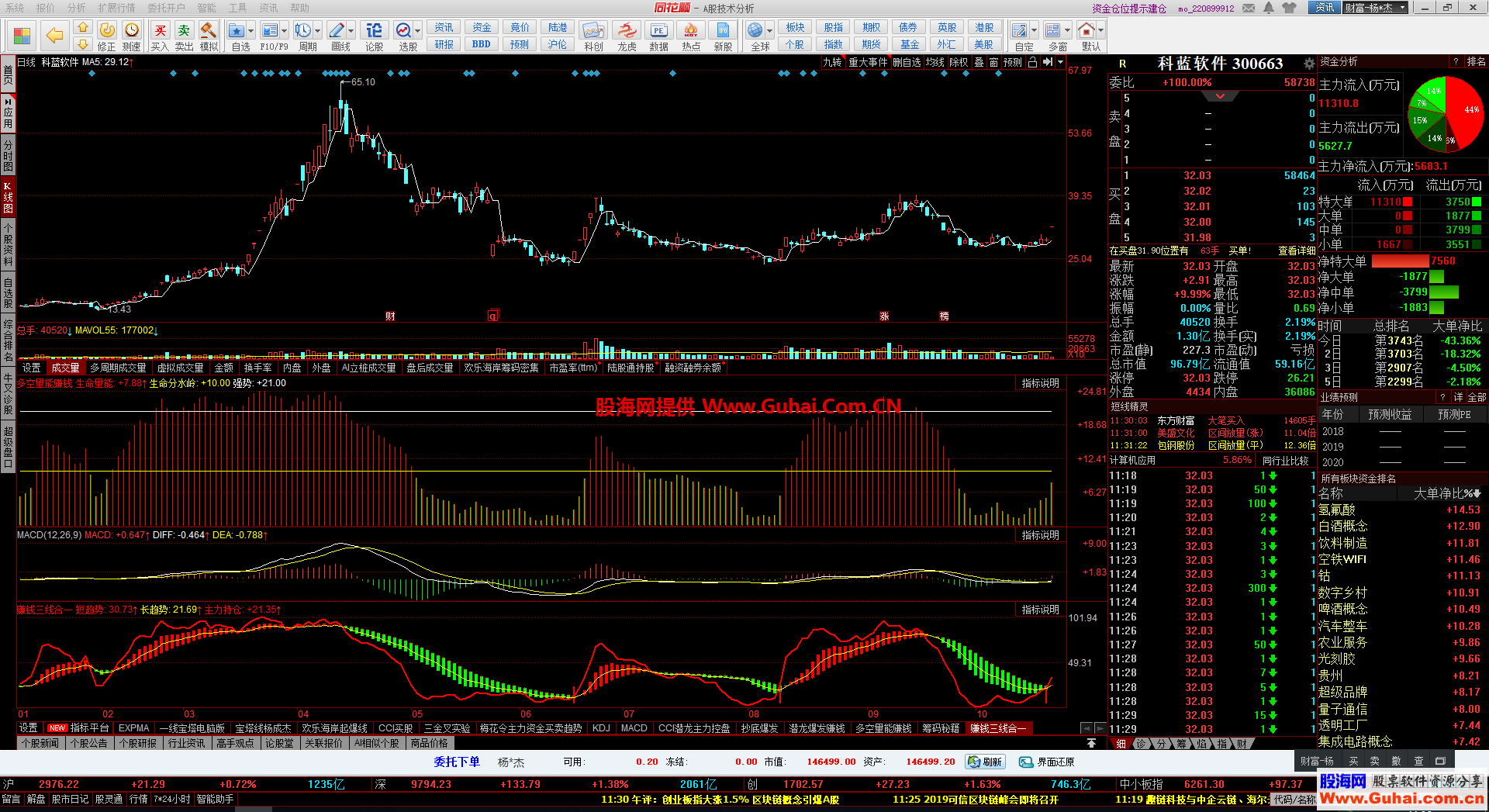Select the KDJ indicator tab
This screenshot has width=1489, height=812.
click(601, 728)
